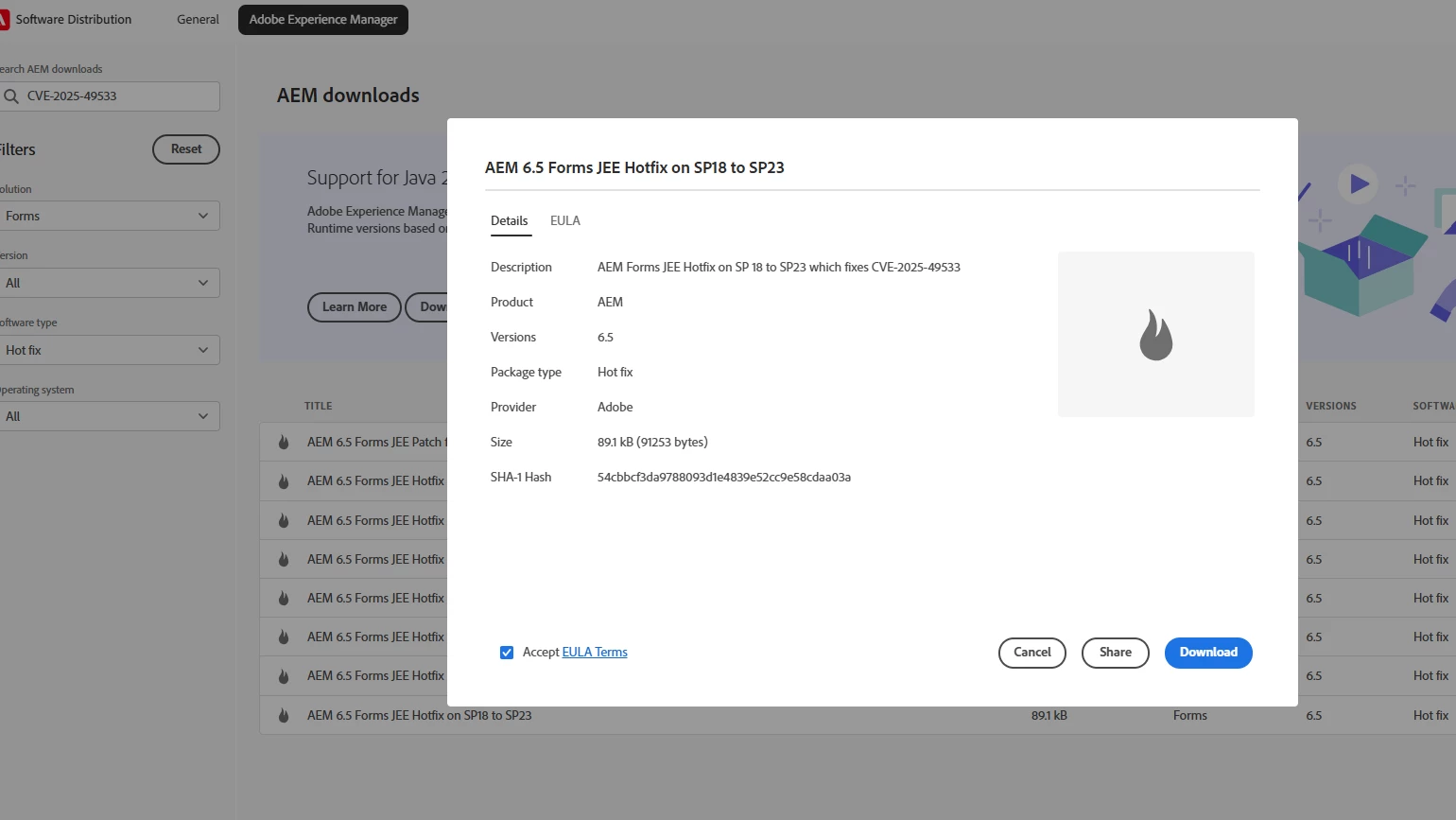
Task: Open the Version dropdown showing All
Action: [x=109, y=283]
